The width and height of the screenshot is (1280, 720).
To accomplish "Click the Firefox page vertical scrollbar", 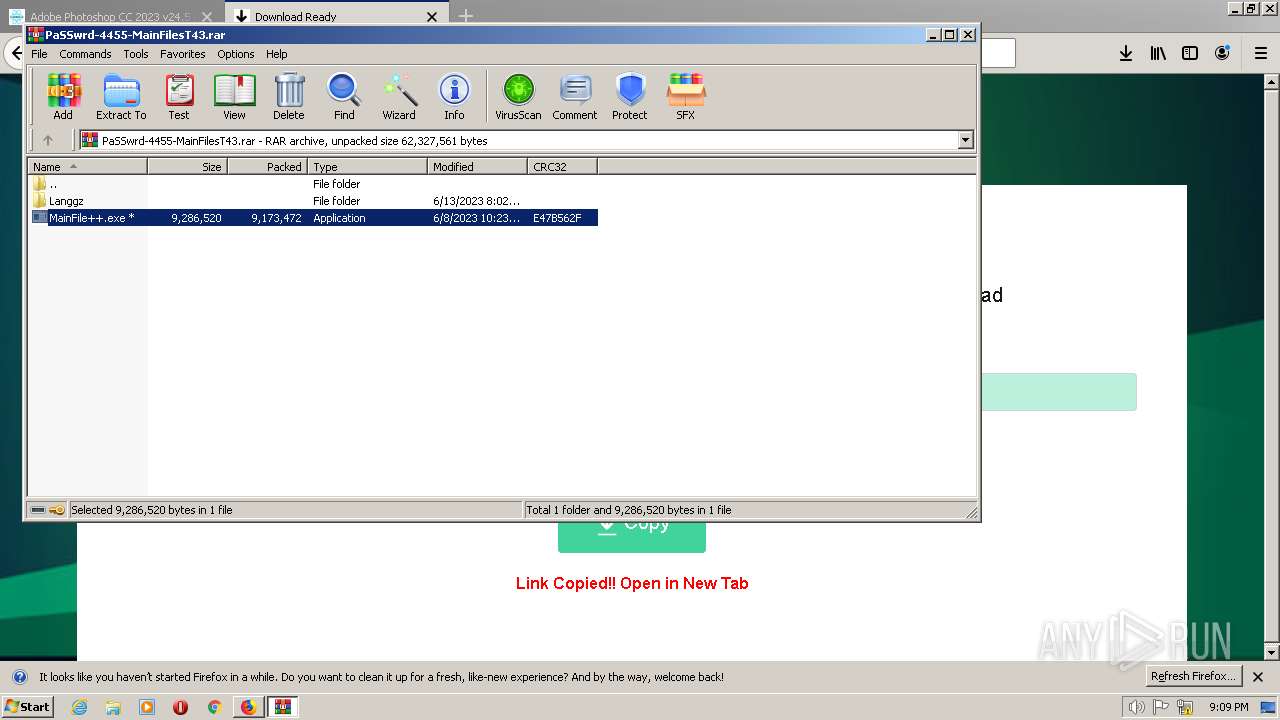I will point(1272,365).
